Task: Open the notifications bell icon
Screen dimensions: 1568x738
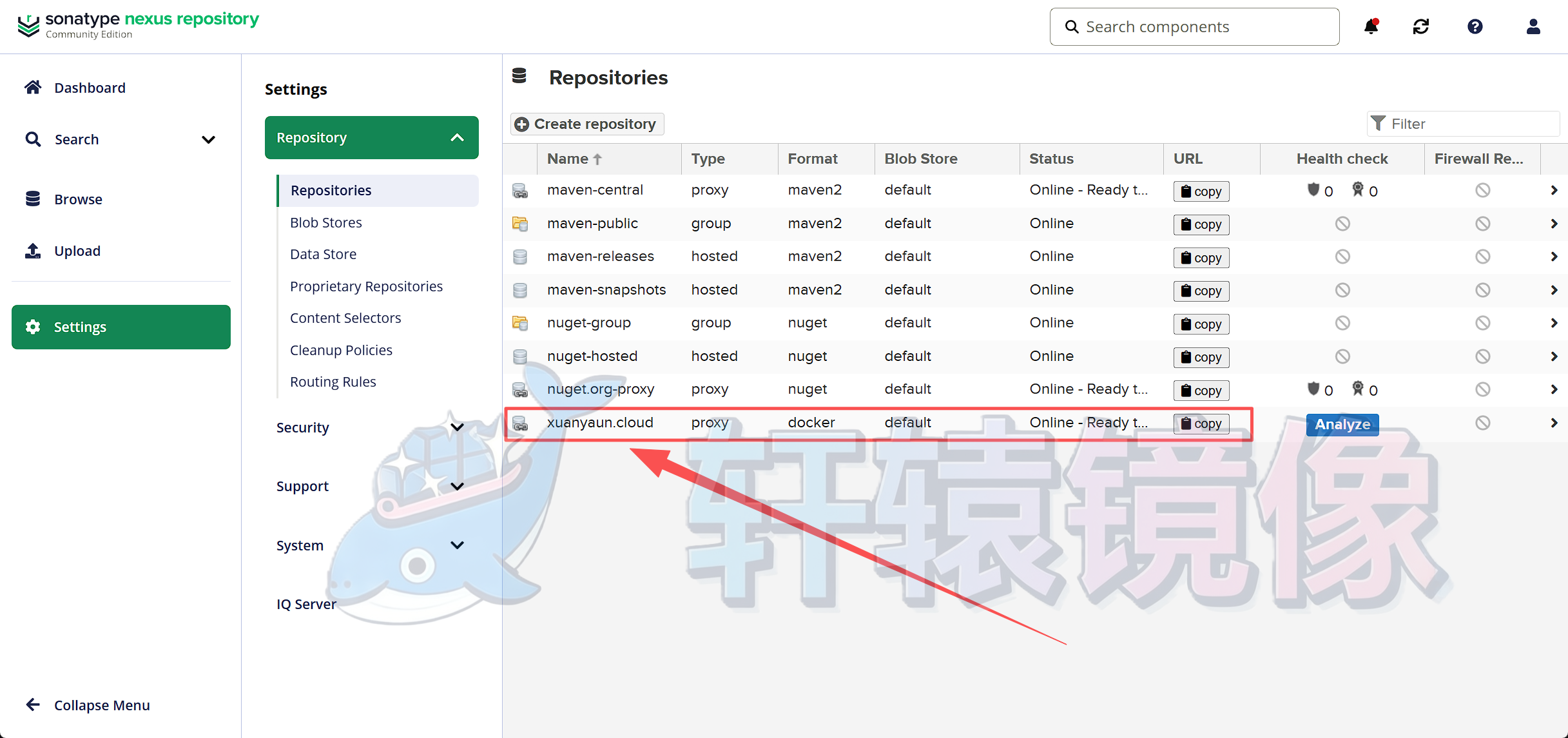Action: [x=1372, y=26]
